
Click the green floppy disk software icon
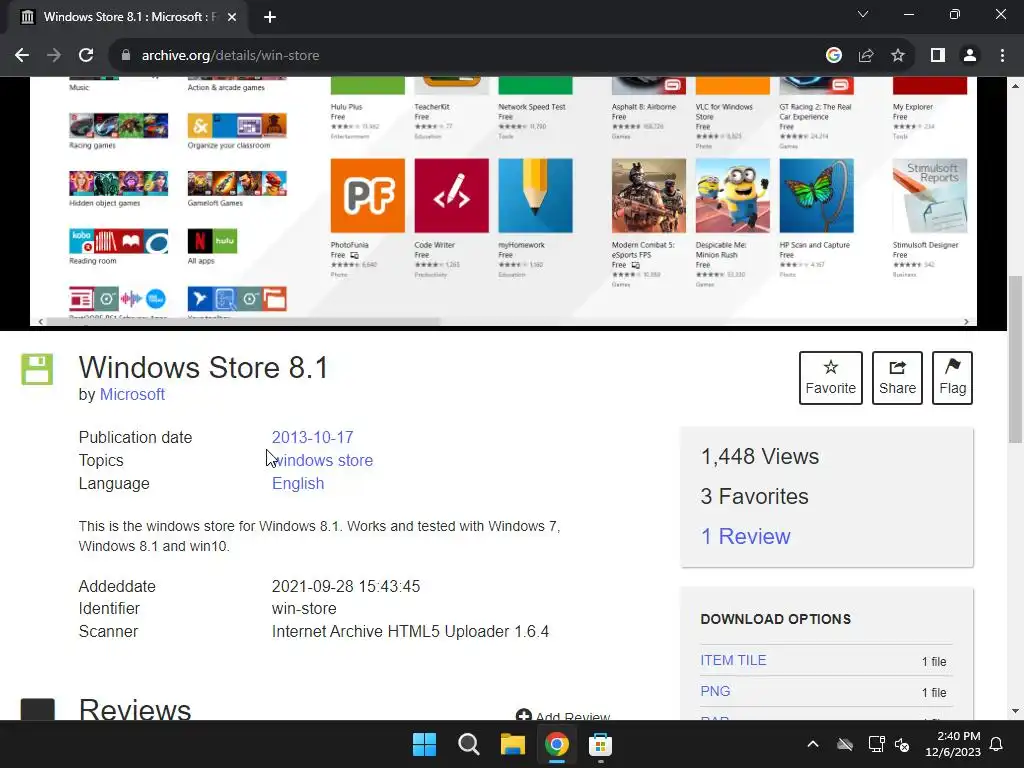(x=37, y=369)
